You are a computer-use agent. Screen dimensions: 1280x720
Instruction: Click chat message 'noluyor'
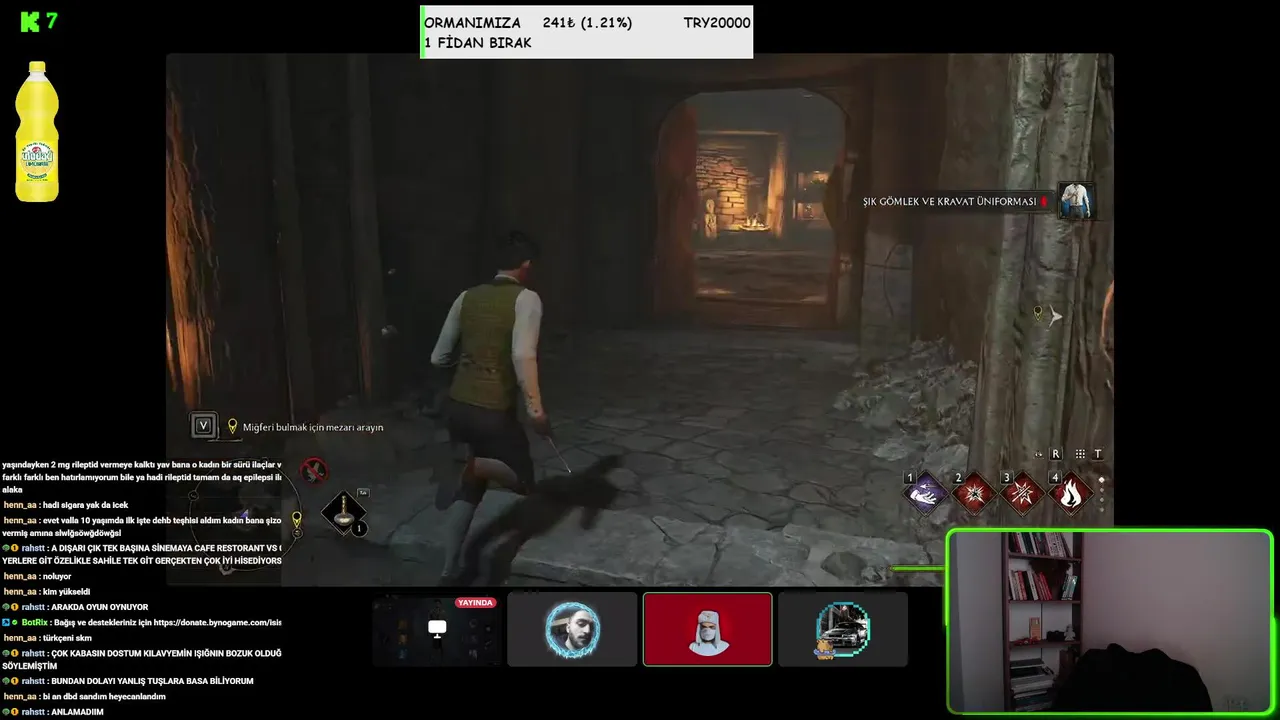[x=57, y=576]
